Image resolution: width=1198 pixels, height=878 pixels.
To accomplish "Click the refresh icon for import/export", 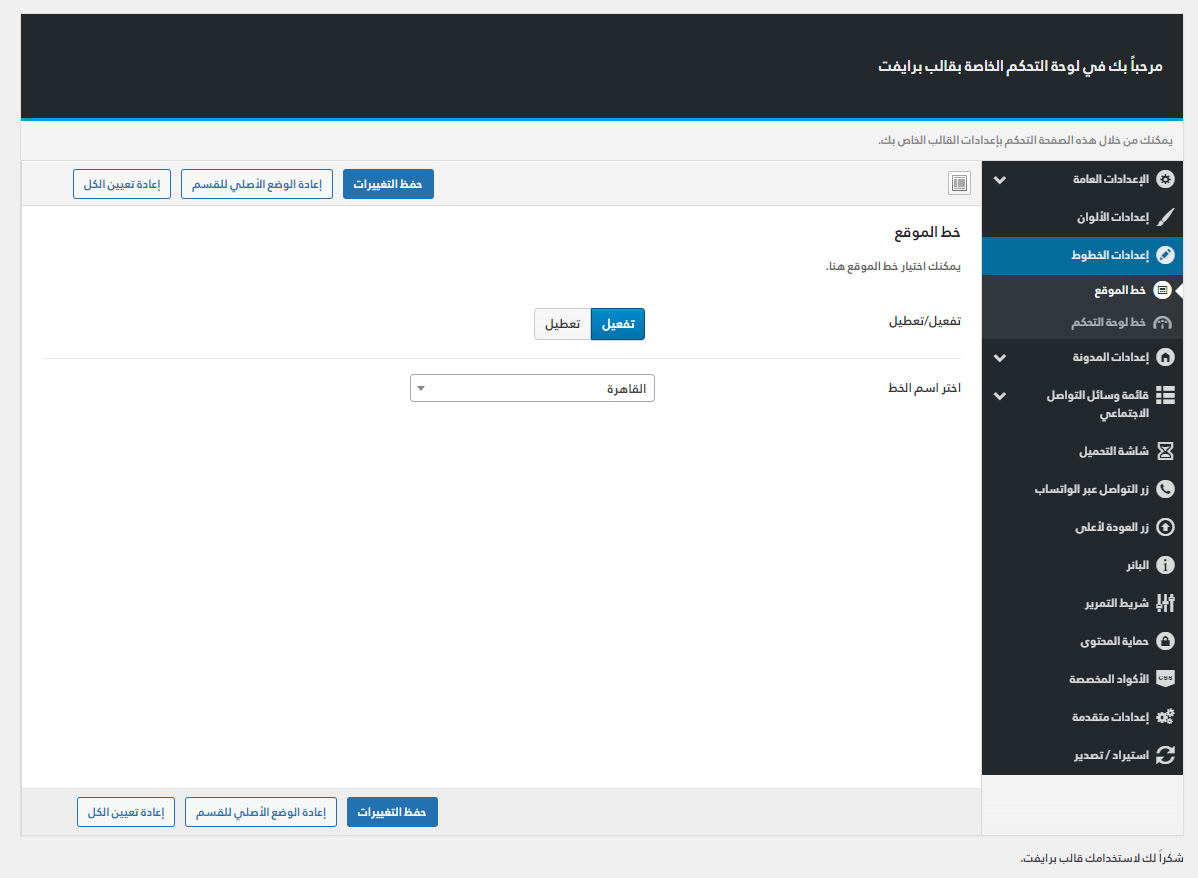I will [1164, 755].
